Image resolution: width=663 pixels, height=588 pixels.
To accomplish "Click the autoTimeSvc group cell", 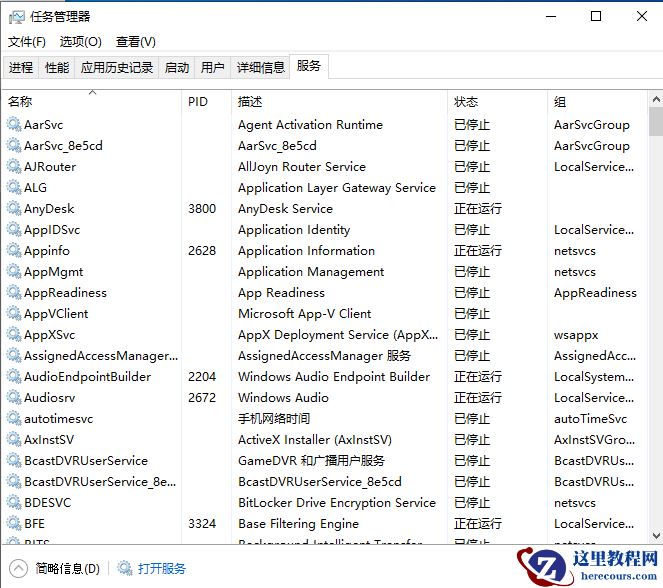I will (591, 419).
